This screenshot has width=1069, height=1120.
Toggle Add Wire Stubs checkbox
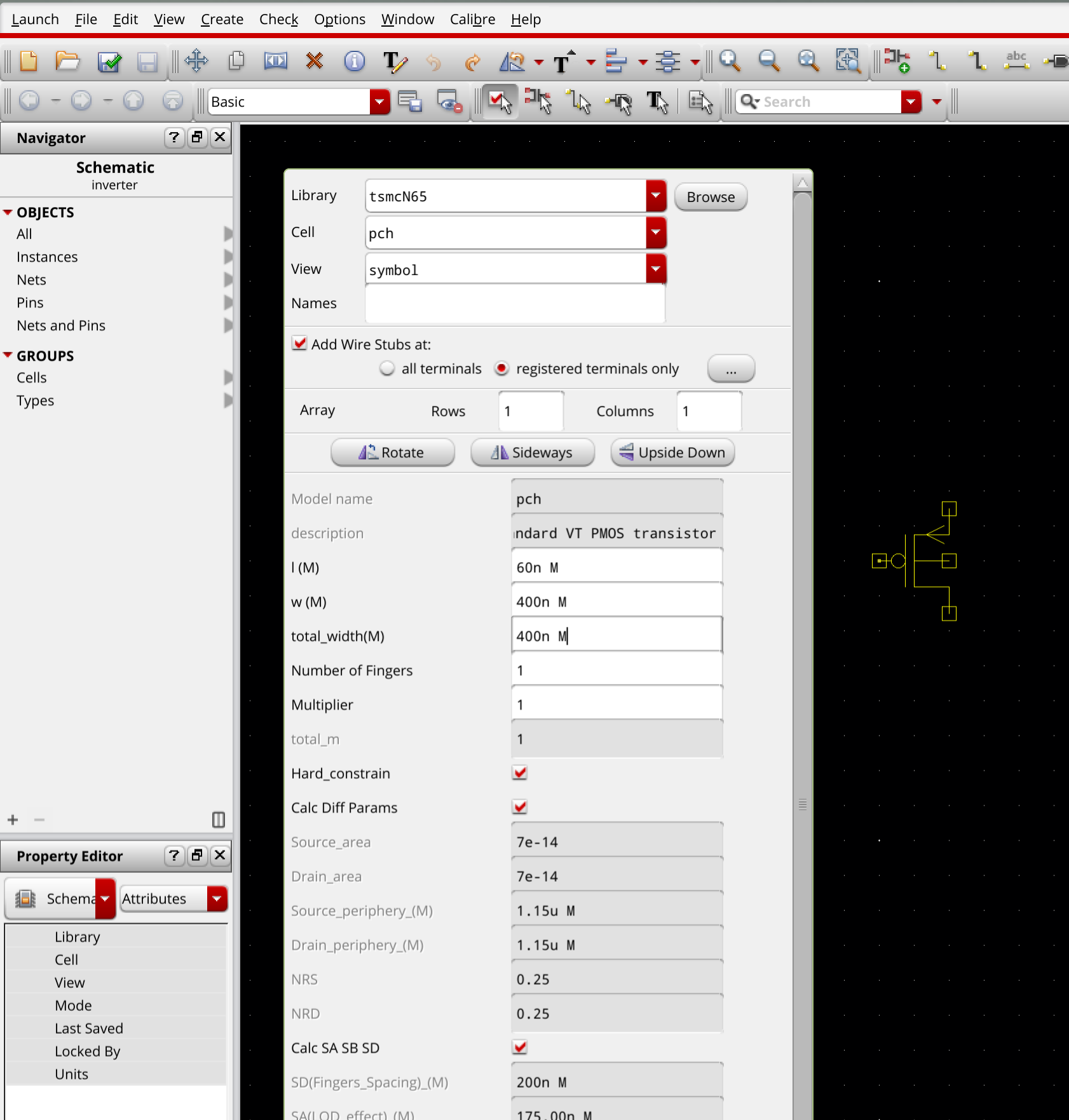299,344
